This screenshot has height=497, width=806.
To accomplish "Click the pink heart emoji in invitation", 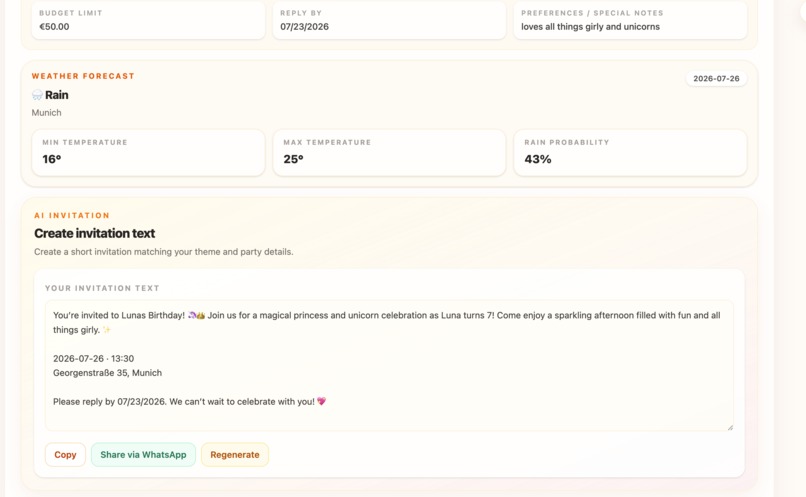I will click(x=321, y=401).
